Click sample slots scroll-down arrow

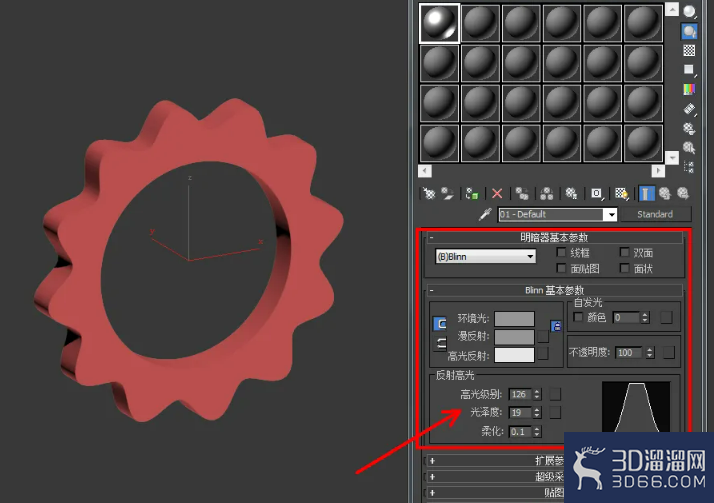[672, 158]
